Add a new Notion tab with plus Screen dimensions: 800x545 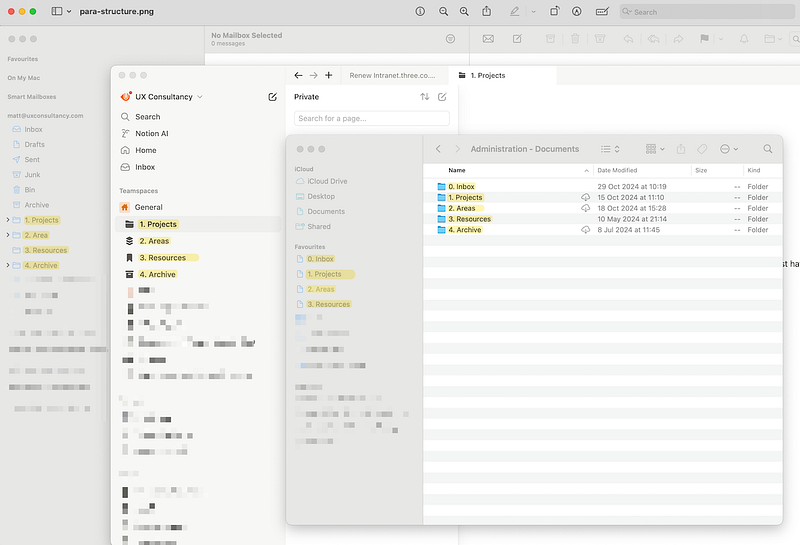pyautogui.click(x=329, y=76)
